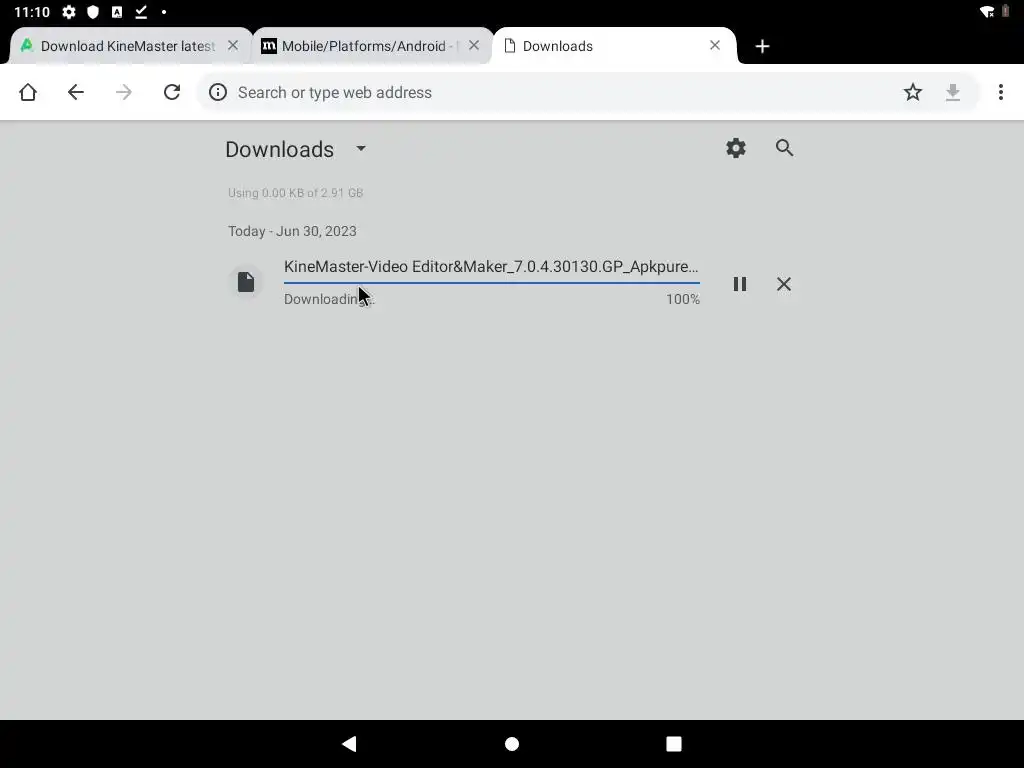
Task: Go to the browser home page
Action: click(28, 92)
